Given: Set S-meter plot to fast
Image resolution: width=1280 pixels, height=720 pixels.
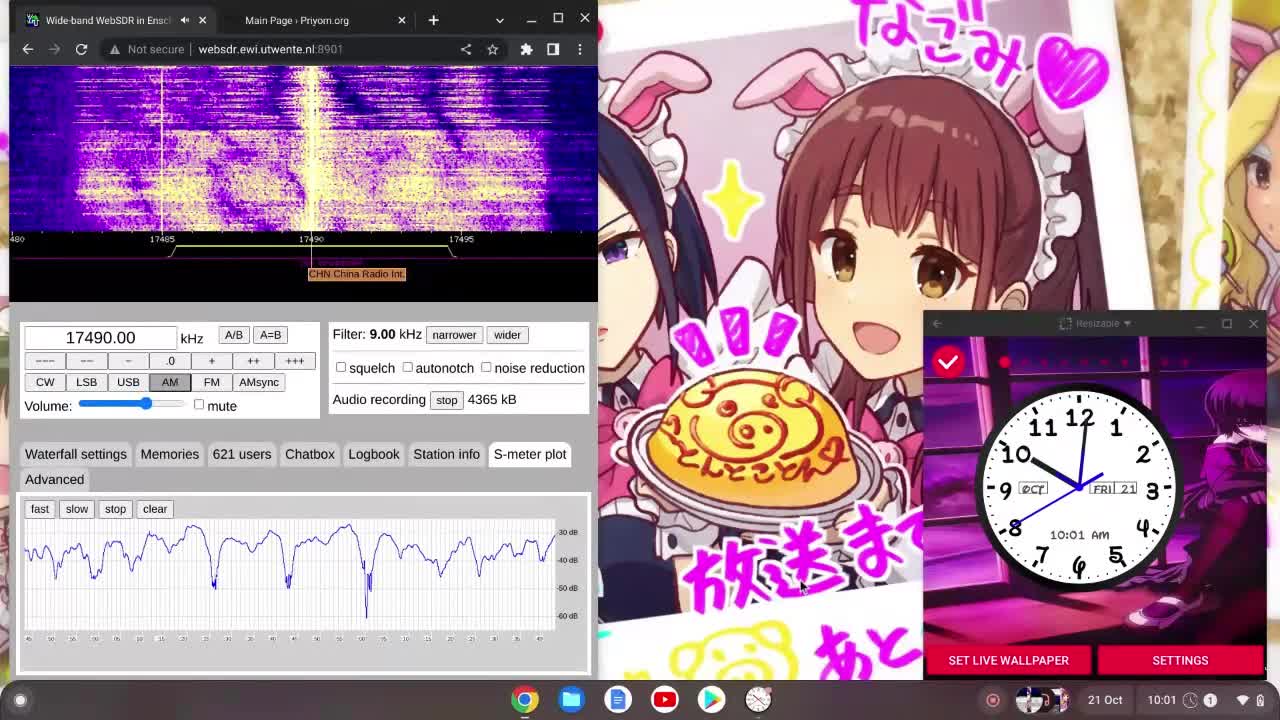Looking at the screenshot, I should 40,509.
